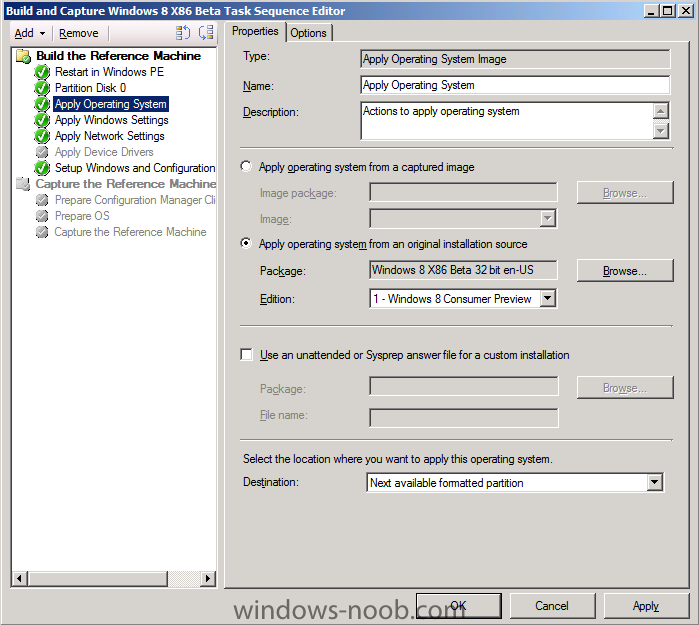Click the Apply button

[x=646, y=605]
